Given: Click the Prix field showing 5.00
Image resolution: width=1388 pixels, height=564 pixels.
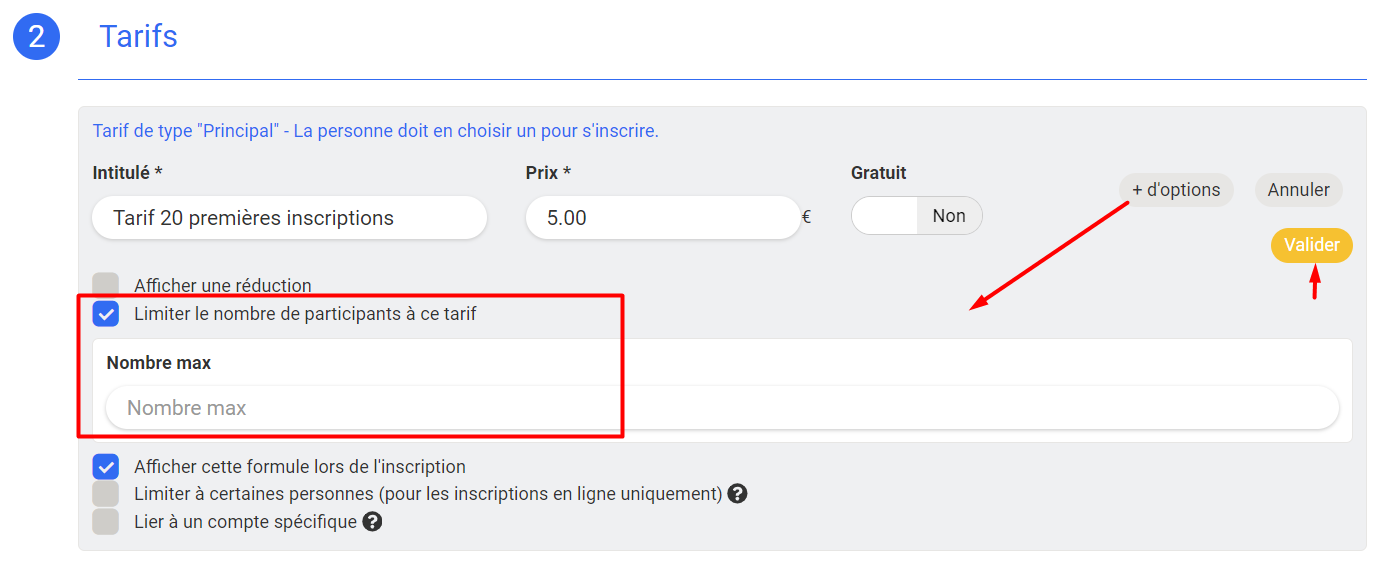Looking at the screenshot, I should point(663,218).
